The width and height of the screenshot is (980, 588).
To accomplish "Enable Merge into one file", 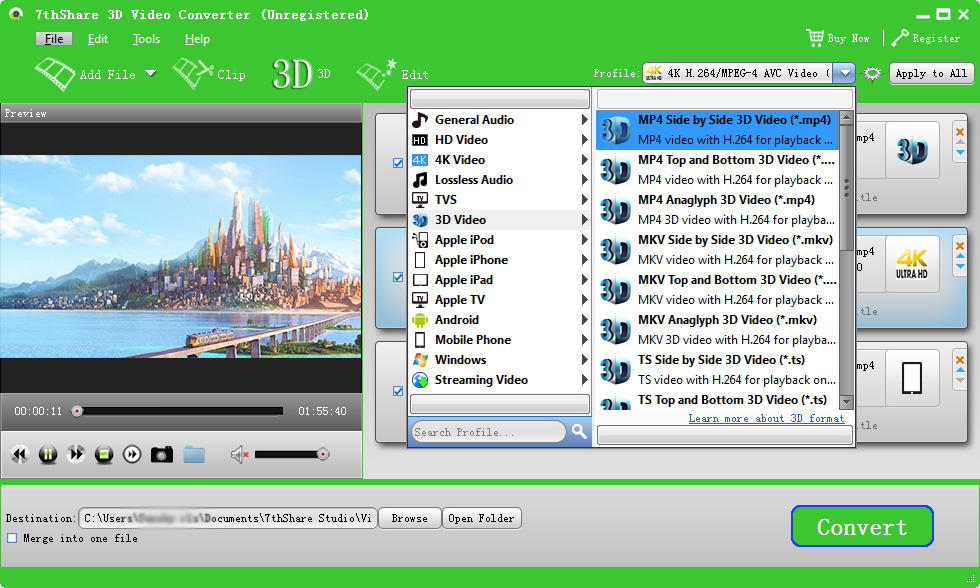I will (x=12, y=538).
